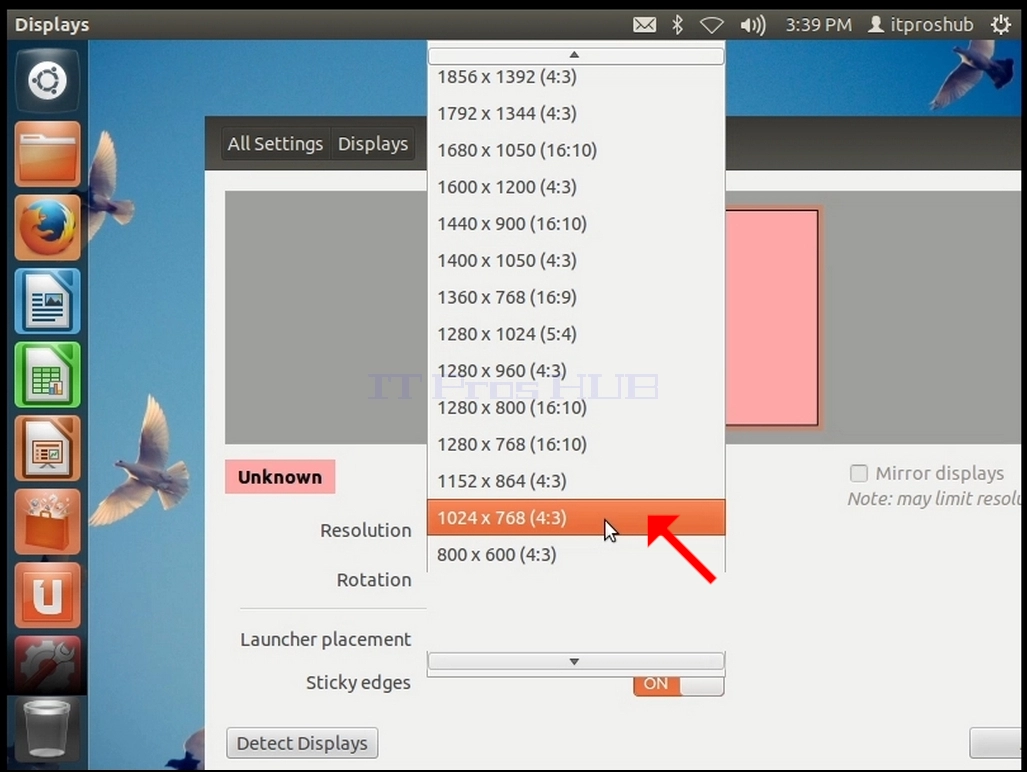Image resolution: width=1027 pixels, height=772 pixels.
Task: Open the Wi-Fi network indicator
Action: (x=711, y=26)
